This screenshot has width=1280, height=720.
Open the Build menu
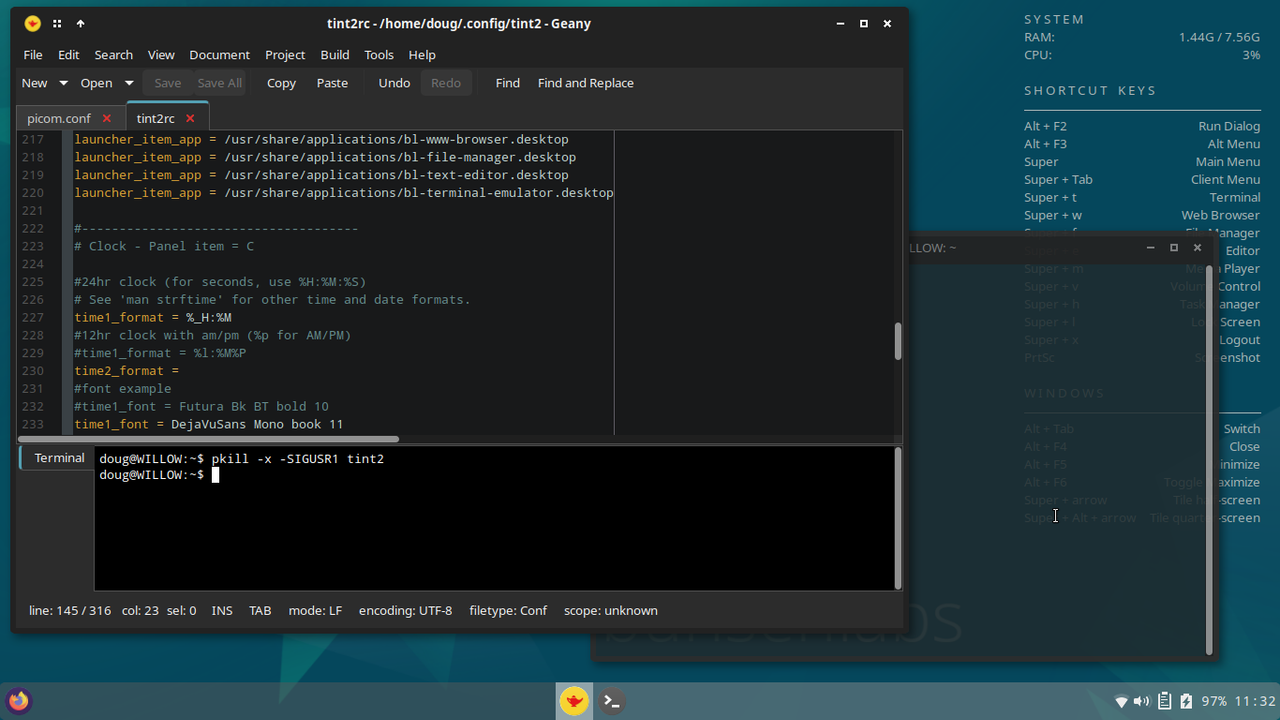(334, 54)
